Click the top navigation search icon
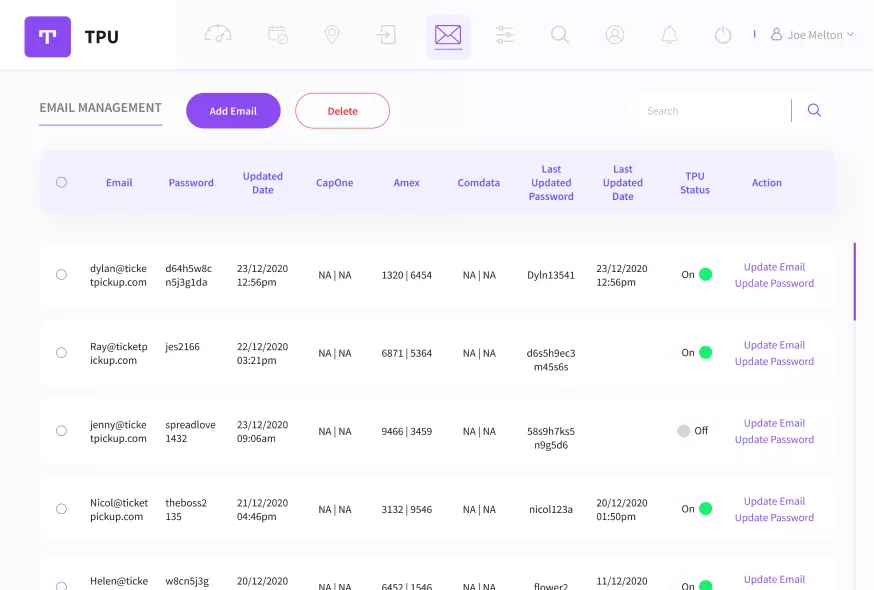Viewport: 874px width, 590px height. tap(560, 35)
